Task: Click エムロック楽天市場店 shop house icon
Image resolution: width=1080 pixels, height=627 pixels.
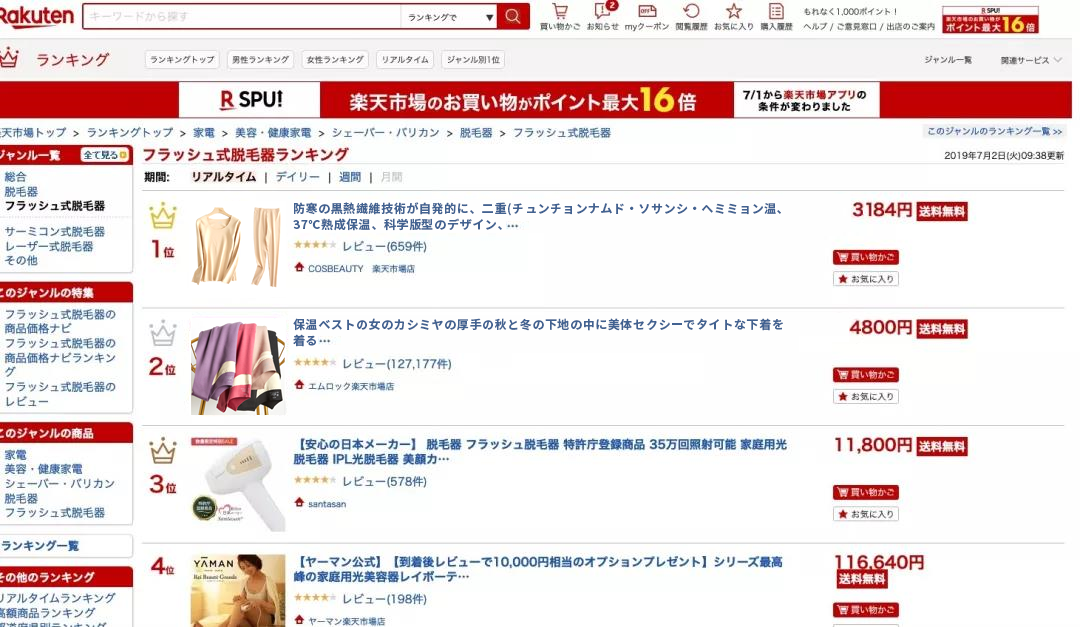Action: coord(299,385)
